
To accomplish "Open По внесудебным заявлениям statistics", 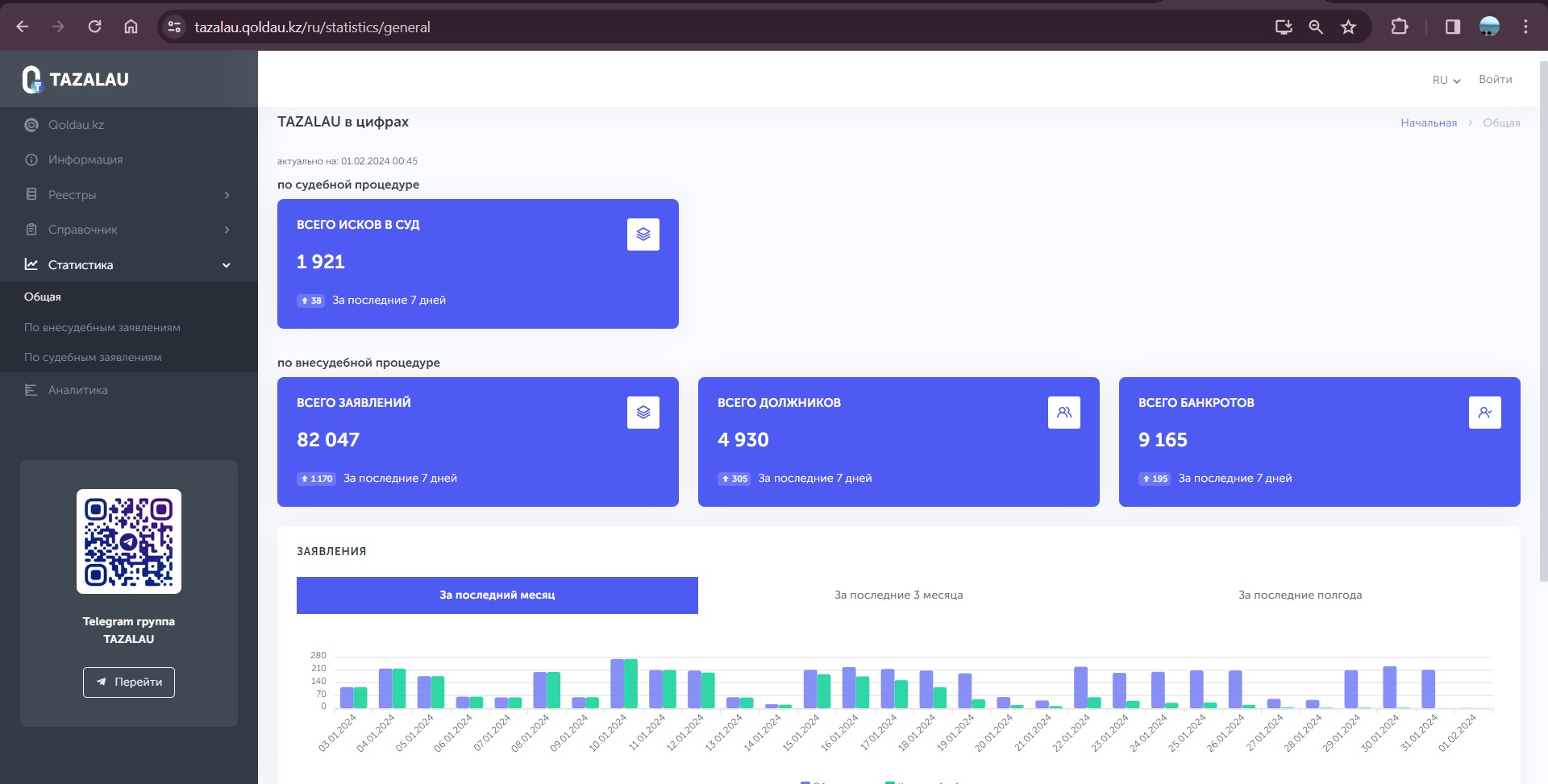I will pyautogui.click(x=102, y=327).
